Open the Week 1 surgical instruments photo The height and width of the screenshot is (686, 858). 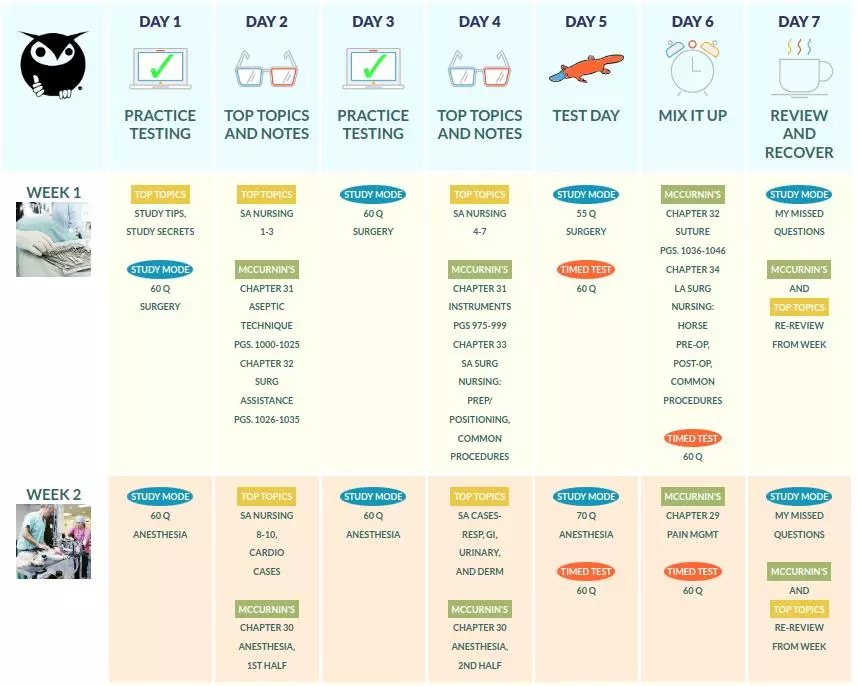(54, 239)
